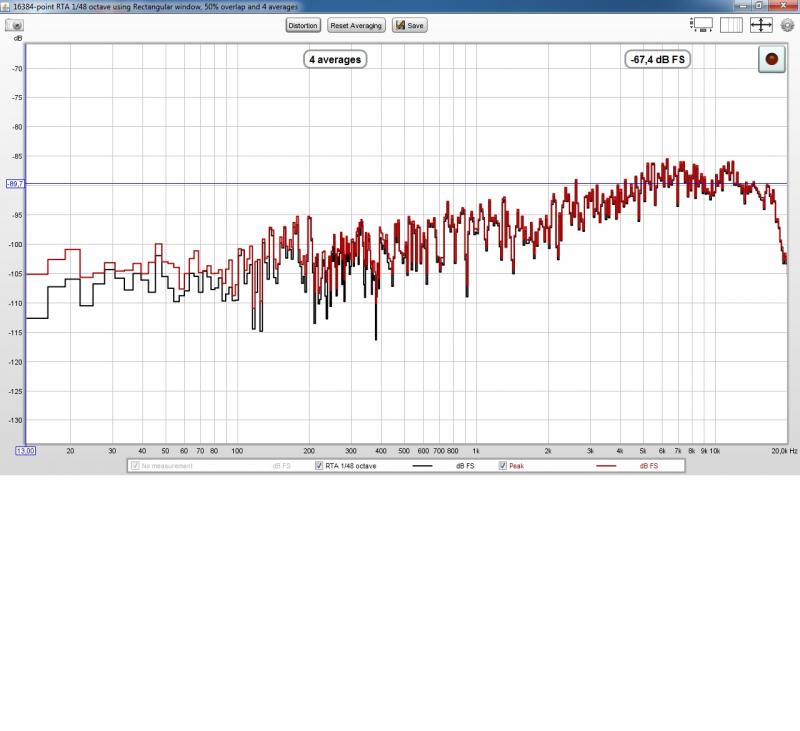
Task: Start recording with the red record button
Action: pos(771,59)
